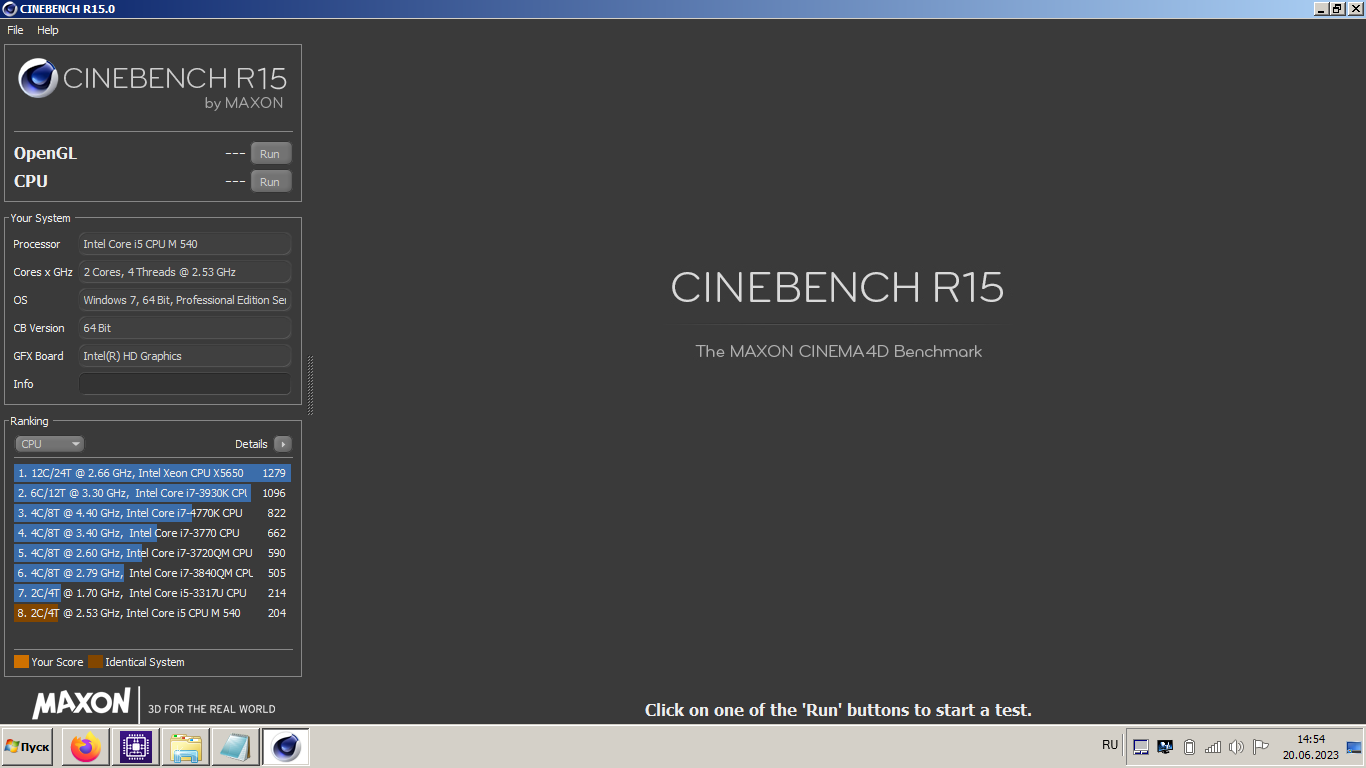Open Firefox from the taskbar
Screen dimensions: 1366x768
click(86, 747)
